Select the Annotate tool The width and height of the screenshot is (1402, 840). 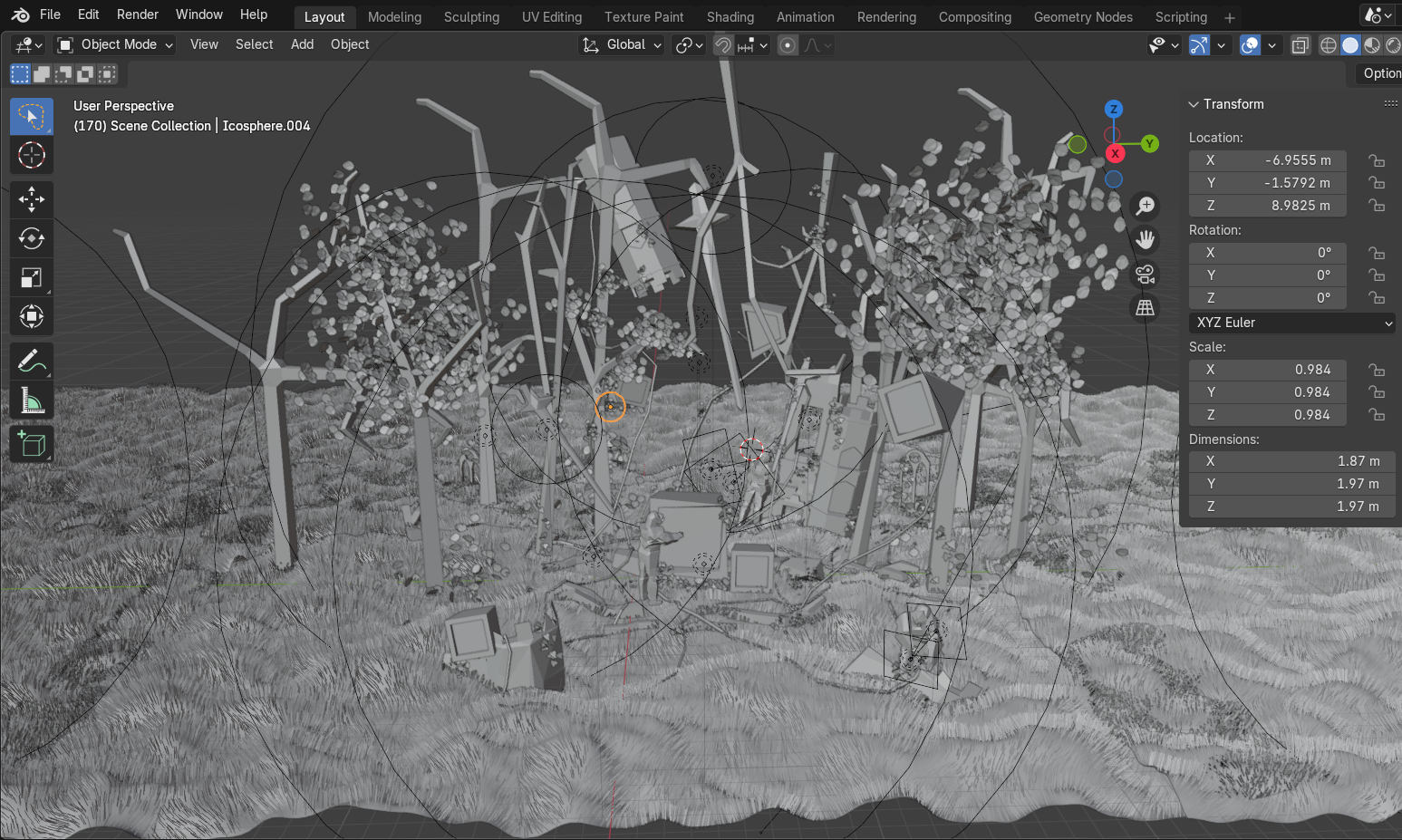click(32, 361)
